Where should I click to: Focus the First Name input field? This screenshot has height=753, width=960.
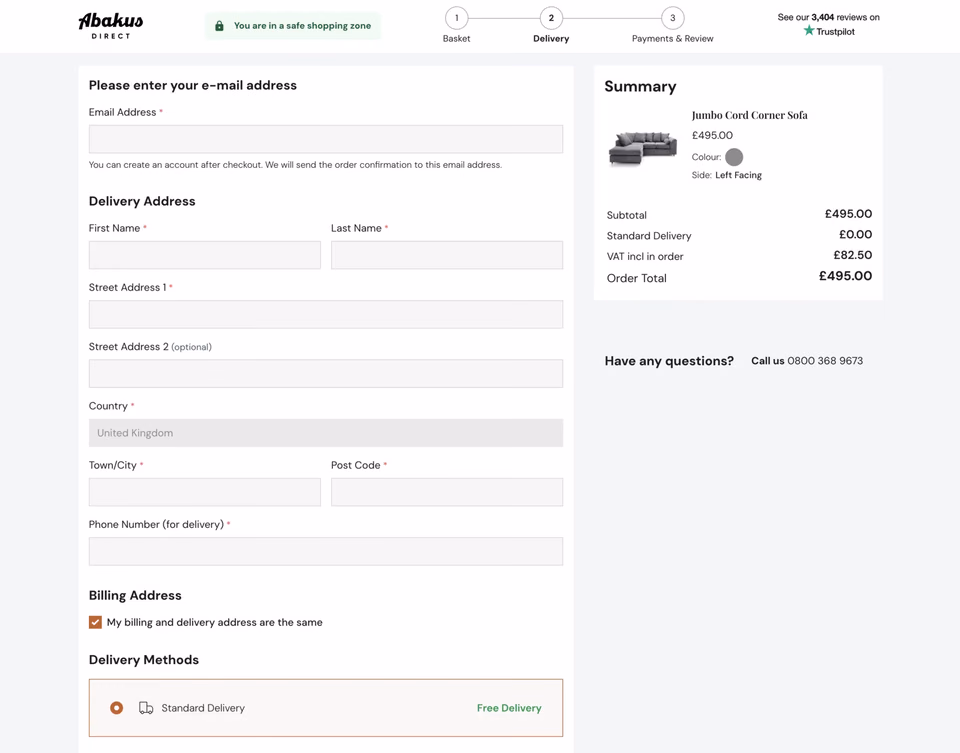pos(204,255)
